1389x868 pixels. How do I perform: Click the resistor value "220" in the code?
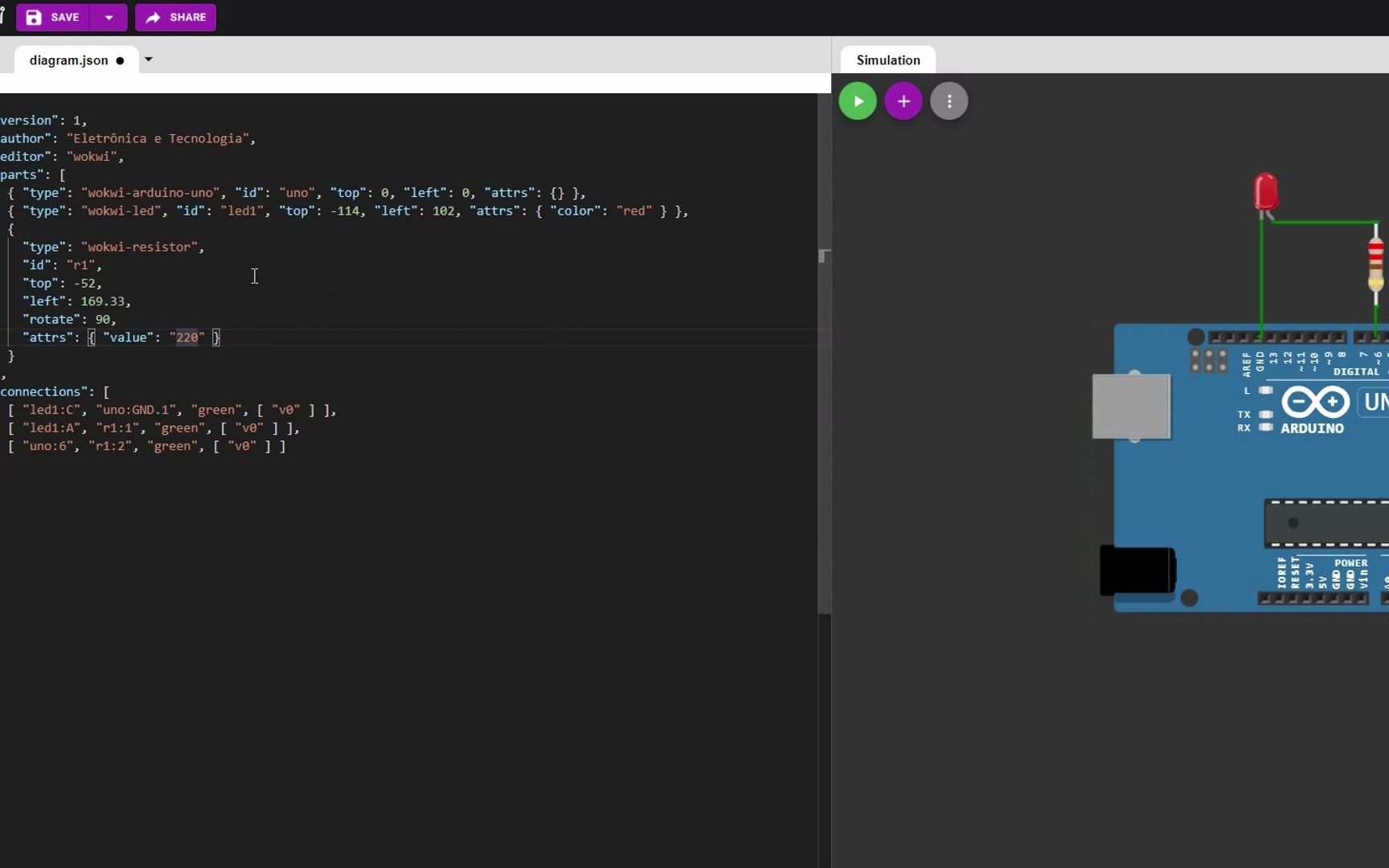[188, 337]
